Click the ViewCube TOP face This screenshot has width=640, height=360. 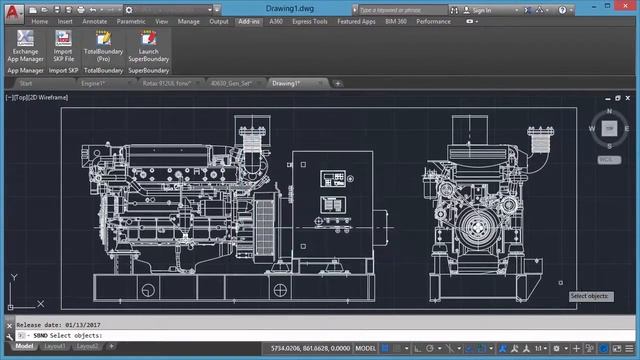[x=609, y=129]
